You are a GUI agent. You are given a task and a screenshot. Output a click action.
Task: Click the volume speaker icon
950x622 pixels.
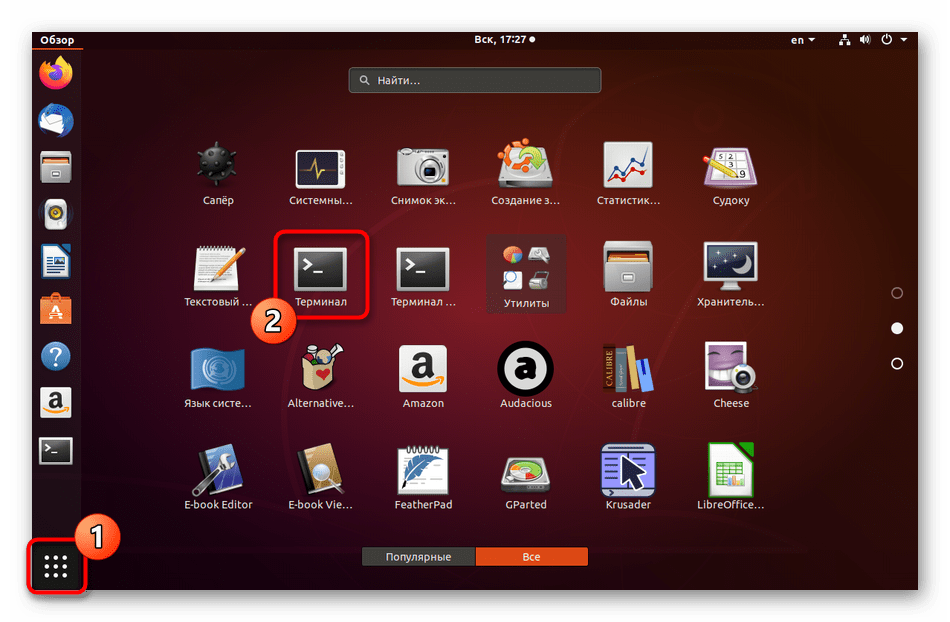coord(865,40)
